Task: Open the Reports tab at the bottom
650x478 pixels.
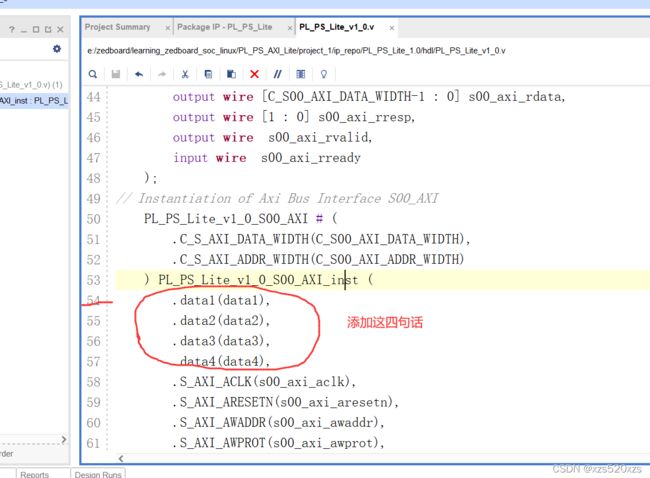Action: click(x=34, y=474)
